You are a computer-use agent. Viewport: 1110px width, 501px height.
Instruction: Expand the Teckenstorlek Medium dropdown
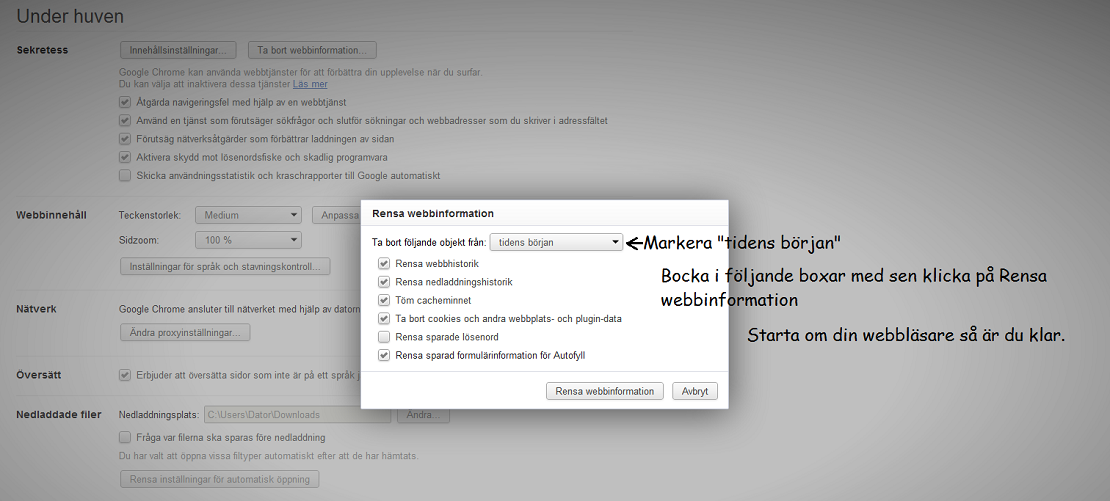point(248,215)
